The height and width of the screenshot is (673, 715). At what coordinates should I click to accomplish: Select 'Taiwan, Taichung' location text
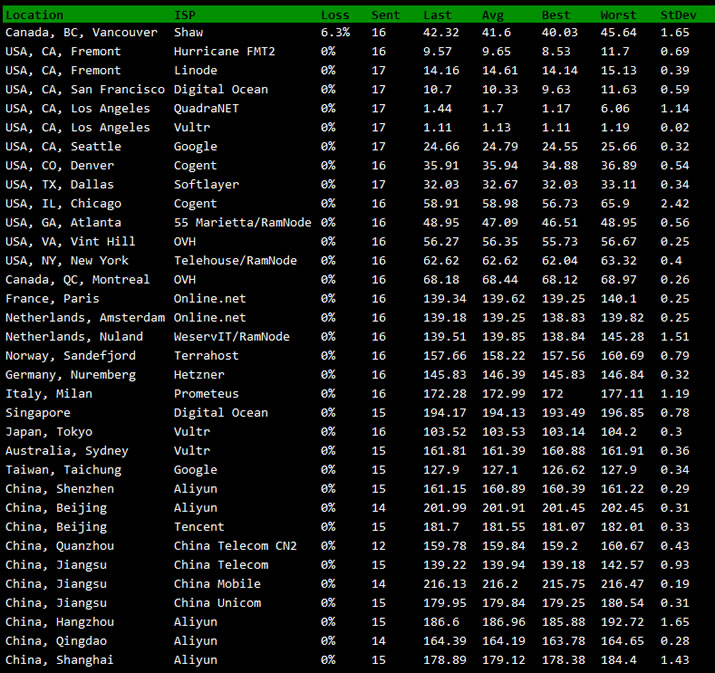[63, 470]
